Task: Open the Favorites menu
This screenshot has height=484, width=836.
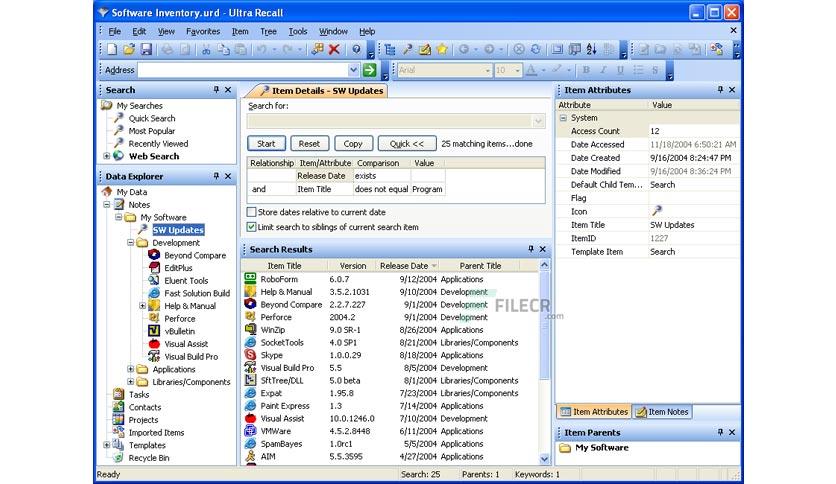Action: [203, 31]
